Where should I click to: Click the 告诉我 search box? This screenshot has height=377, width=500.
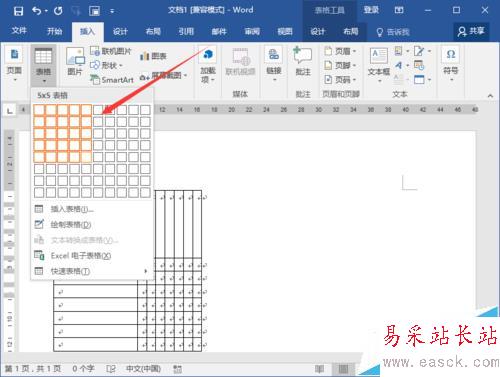[393, 32]
